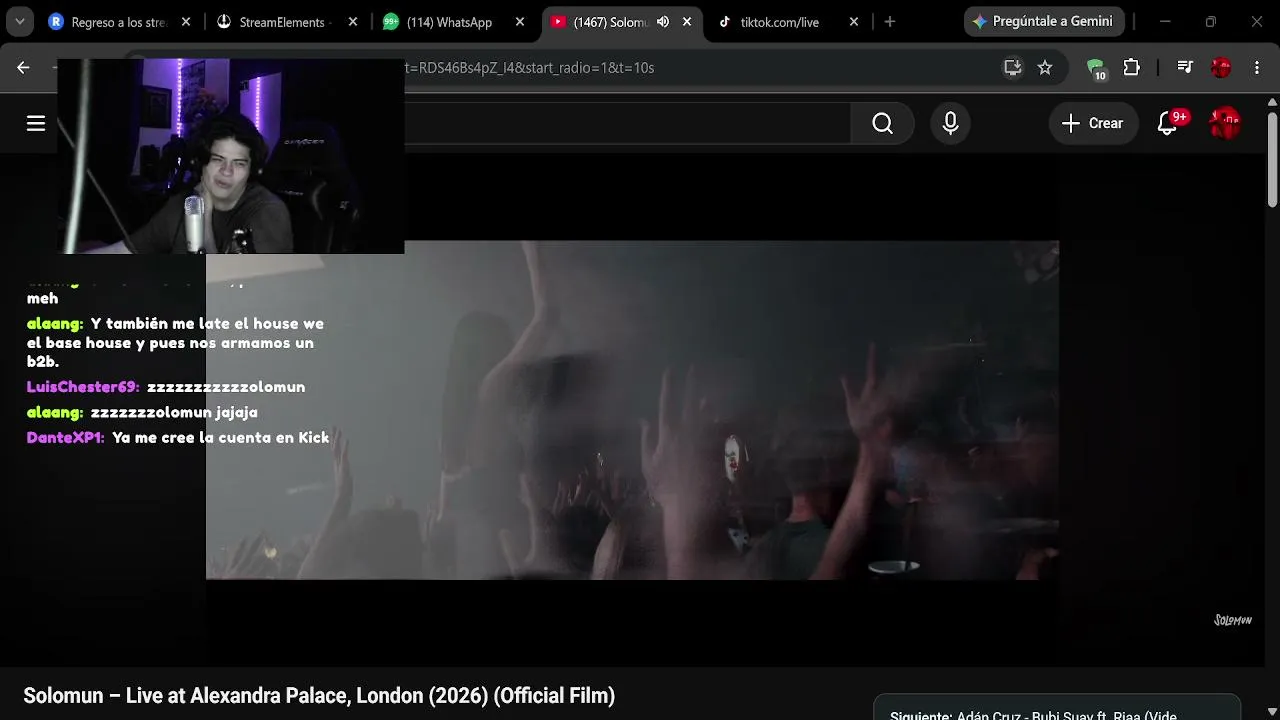
Task: Open a new browser tab
Action: pos(890,22)
